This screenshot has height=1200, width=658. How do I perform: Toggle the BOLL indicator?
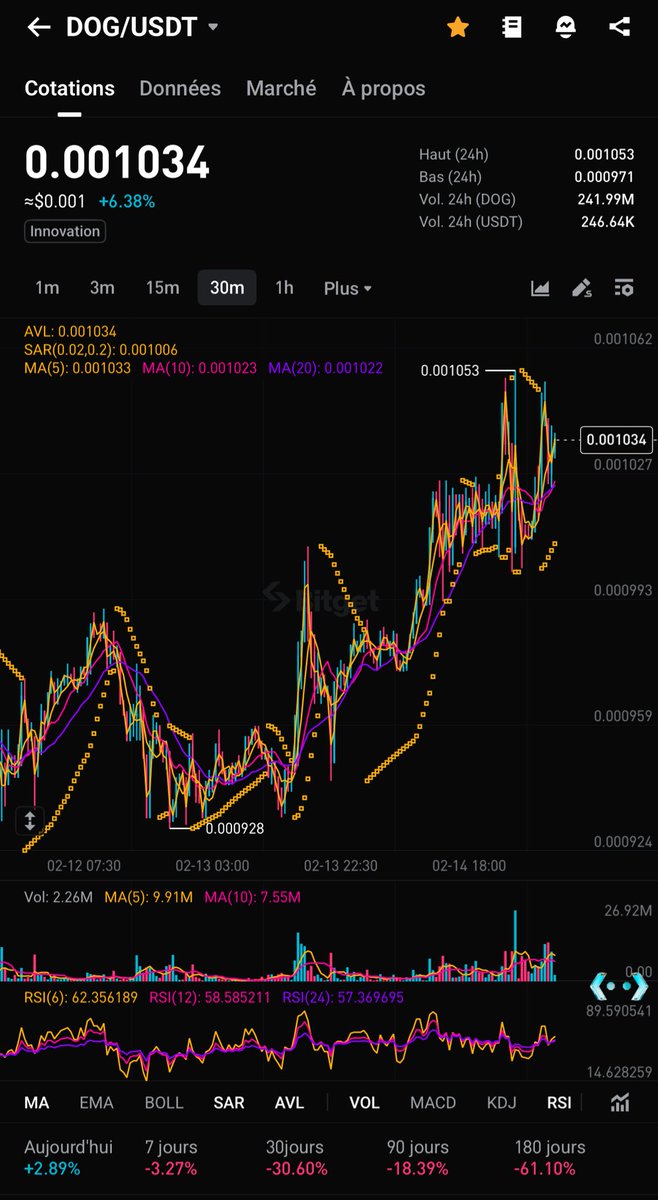click(164, 1102)
